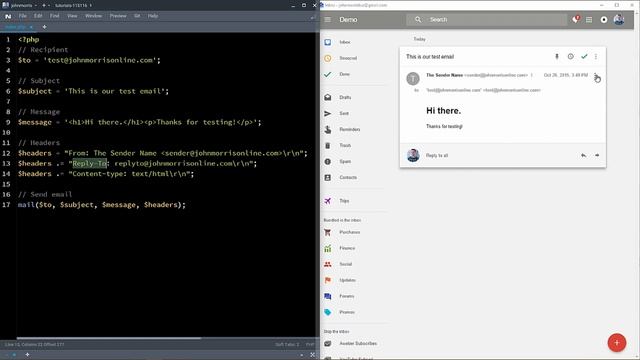
Task: Open the View menu in the code editor
Action: (72, 16)
